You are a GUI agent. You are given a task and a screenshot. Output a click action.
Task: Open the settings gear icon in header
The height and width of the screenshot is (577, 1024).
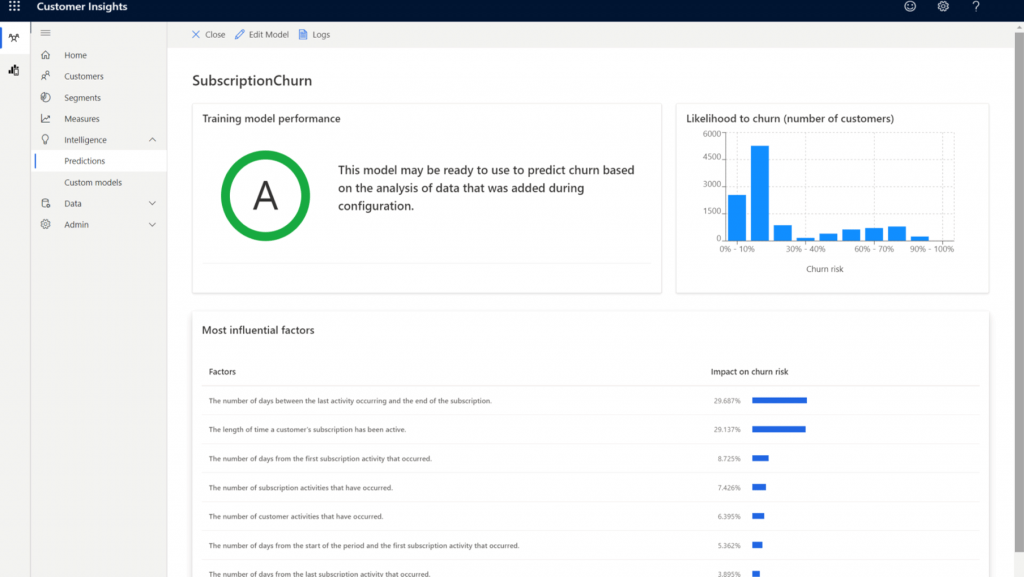point(943,7)
